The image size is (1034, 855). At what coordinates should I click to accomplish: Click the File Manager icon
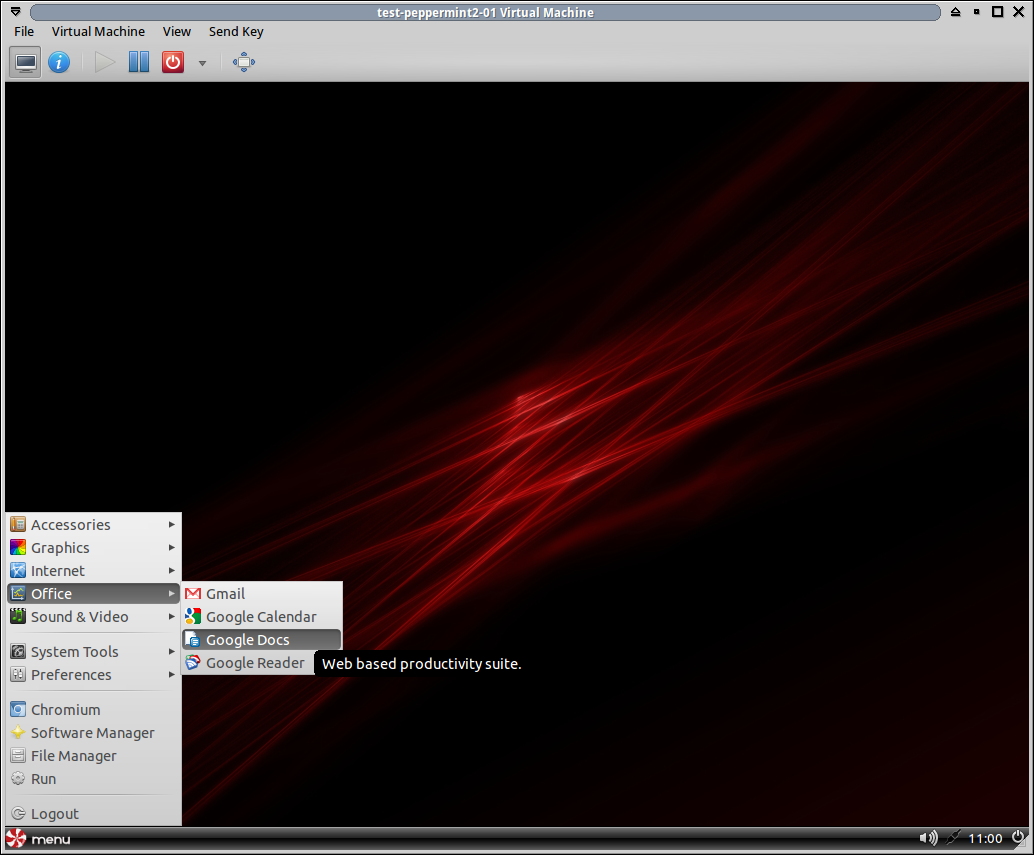[18, 756]
